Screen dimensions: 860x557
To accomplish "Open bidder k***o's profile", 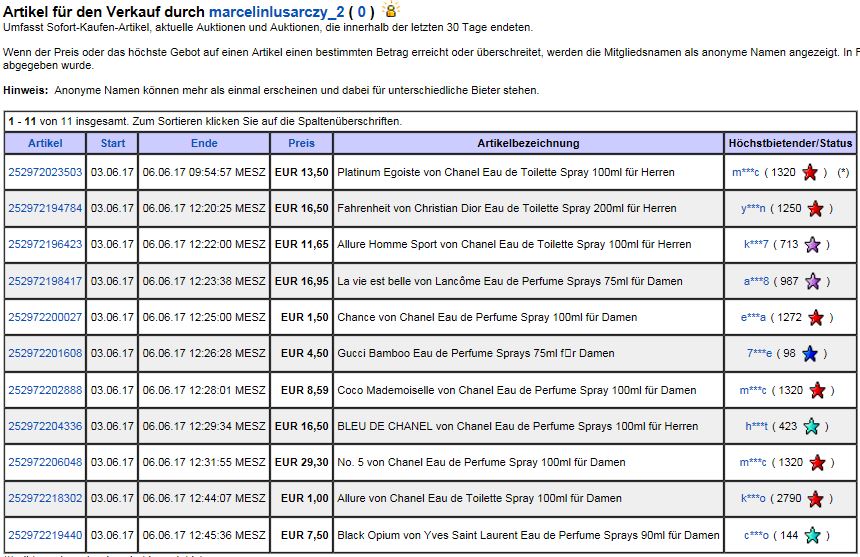I will click(x=753, y=499).
